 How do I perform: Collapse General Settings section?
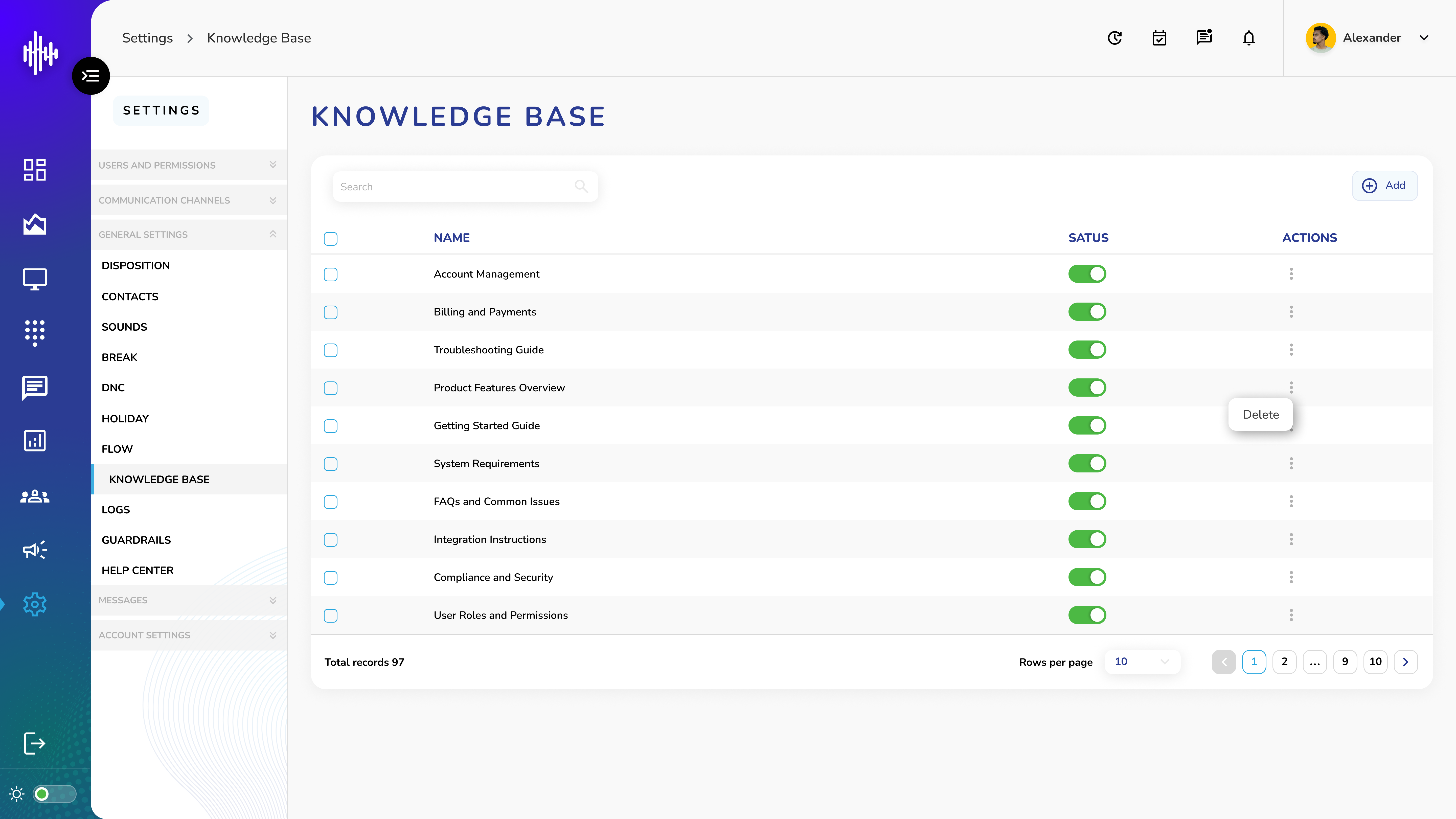pyautogui.click(x=189, y=235)
